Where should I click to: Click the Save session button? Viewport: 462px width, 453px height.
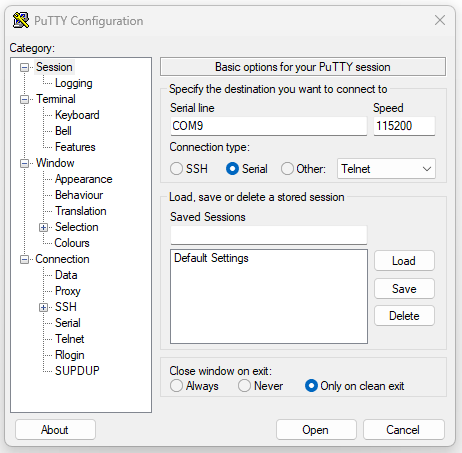404,289
